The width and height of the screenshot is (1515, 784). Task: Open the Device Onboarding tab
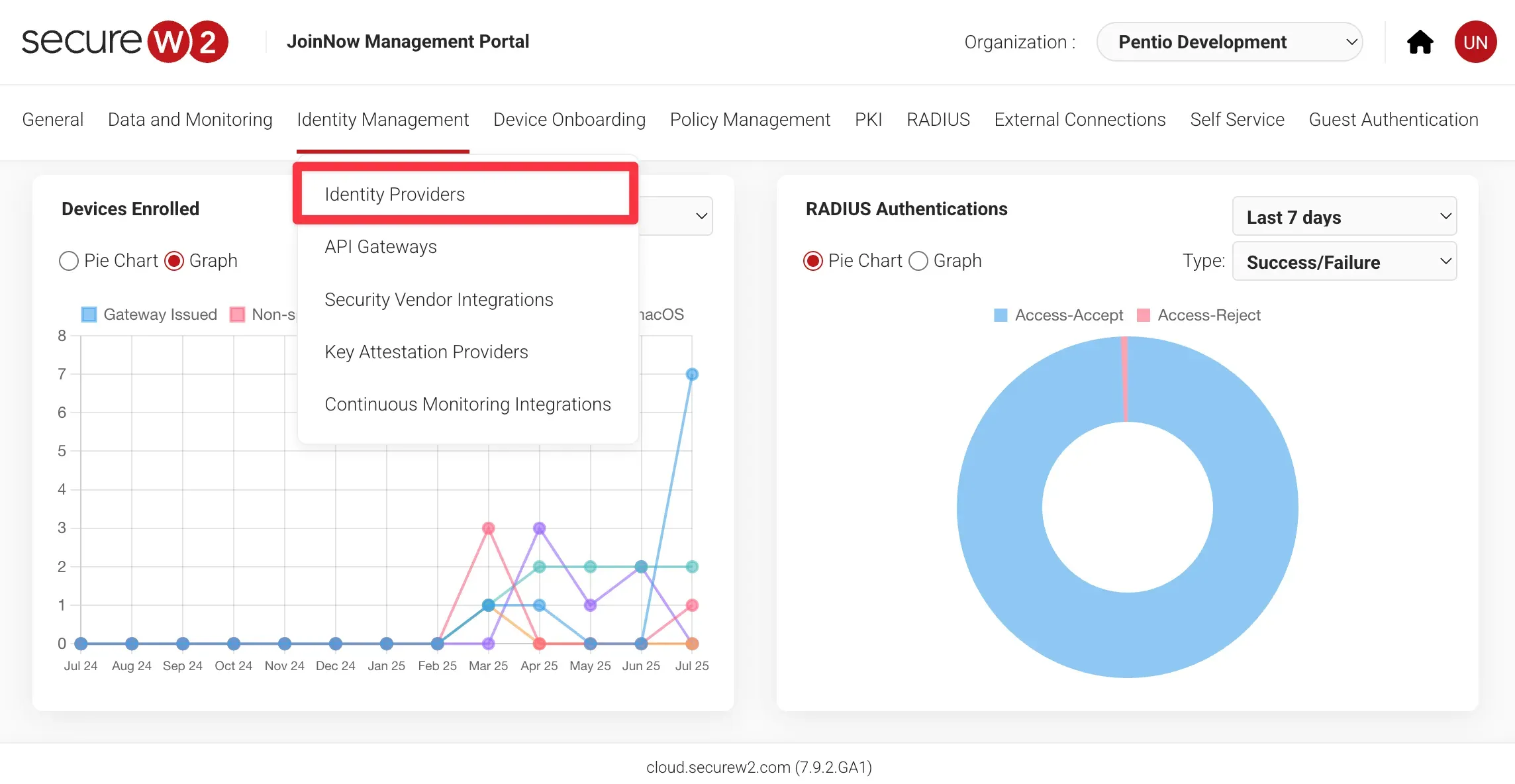[x=569, y=120]
